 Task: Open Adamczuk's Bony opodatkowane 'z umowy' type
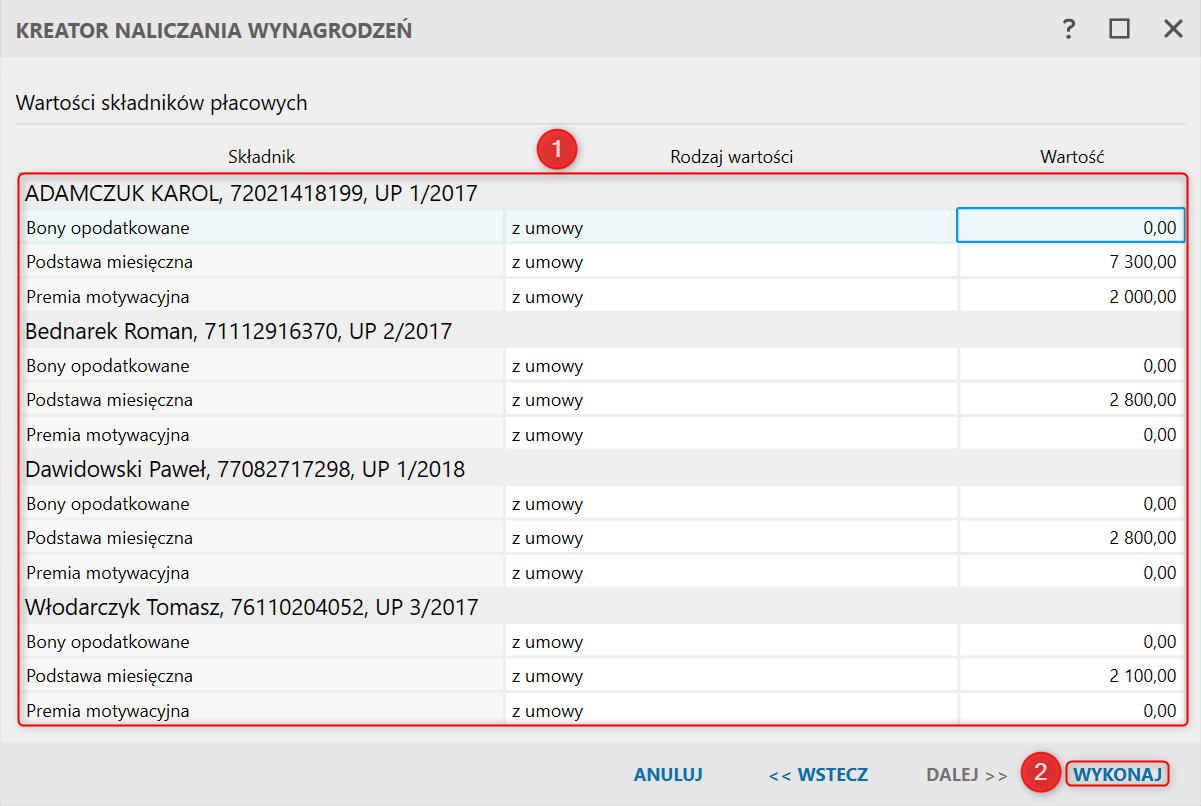731,227
